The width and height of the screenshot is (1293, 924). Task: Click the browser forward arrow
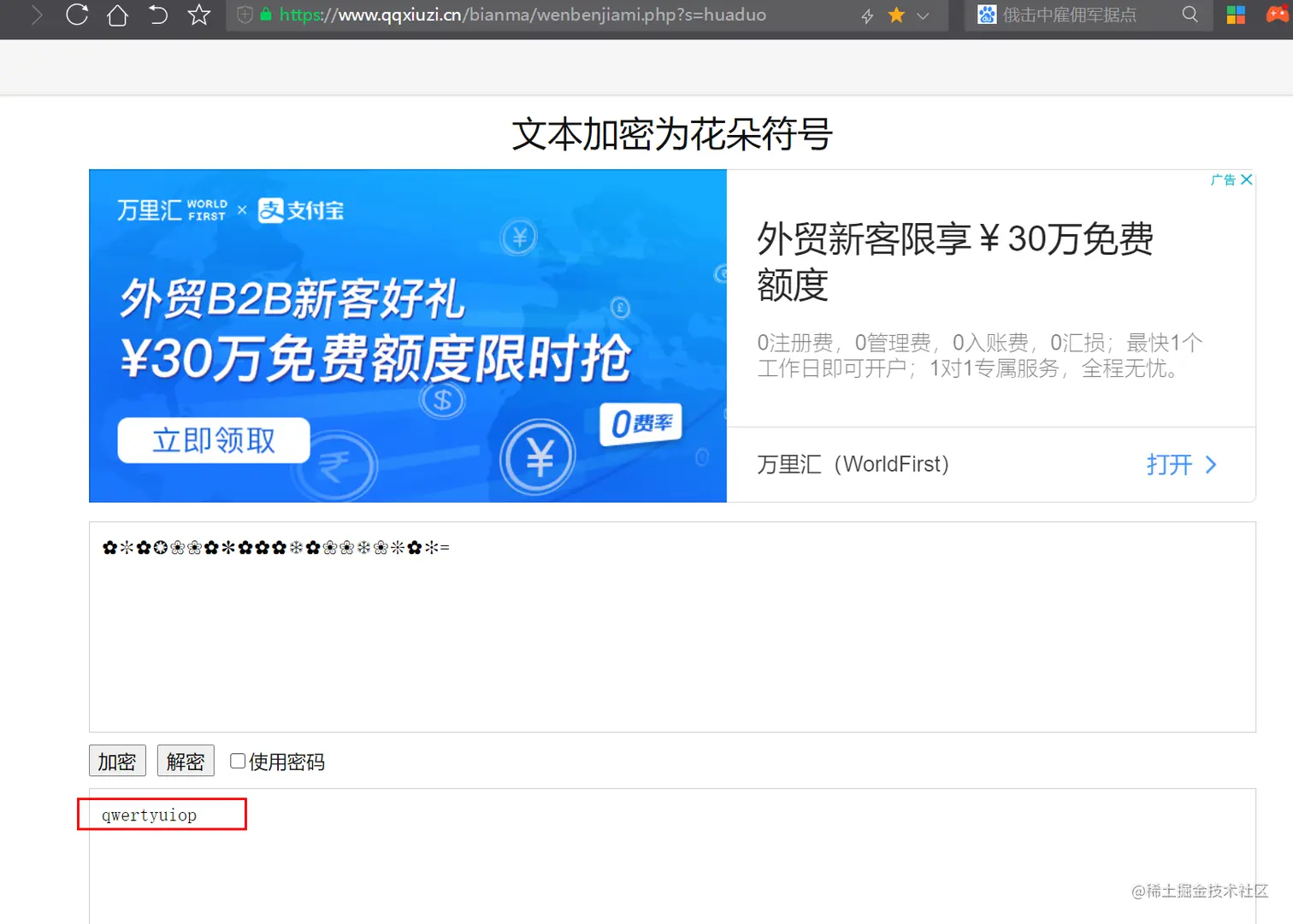[36, 15]
